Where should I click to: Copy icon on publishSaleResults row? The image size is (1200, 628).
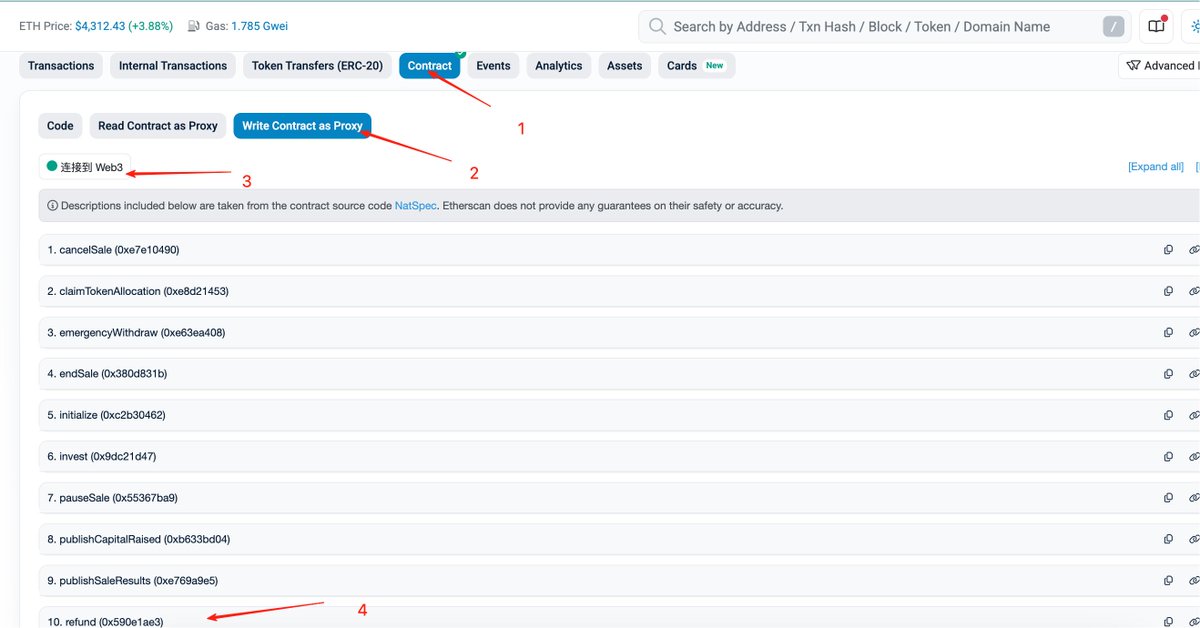pyautogui.click(x=1168, y=581)
